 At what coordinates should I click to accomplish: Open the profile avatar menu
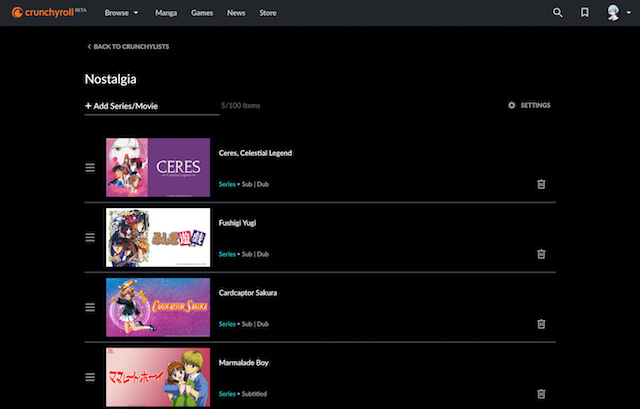[613, 13]
